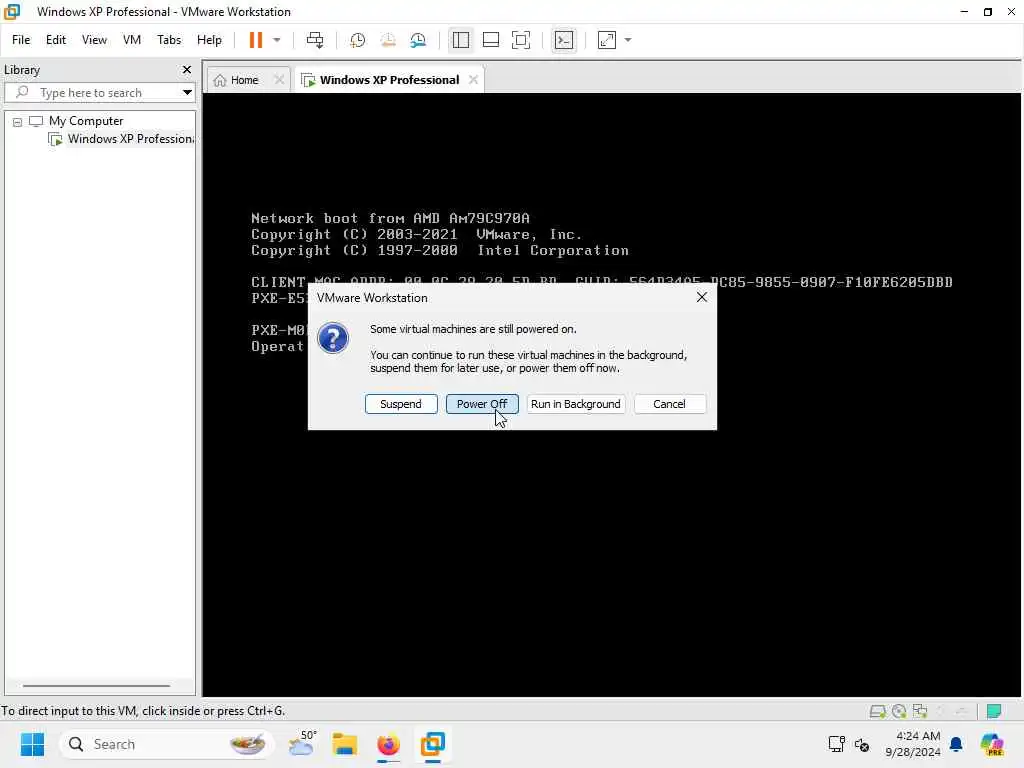Image resolution: width=1024 pixels, height=768 pixels.
Task: Open the Edit menu
Action: (x=56, y=40)
